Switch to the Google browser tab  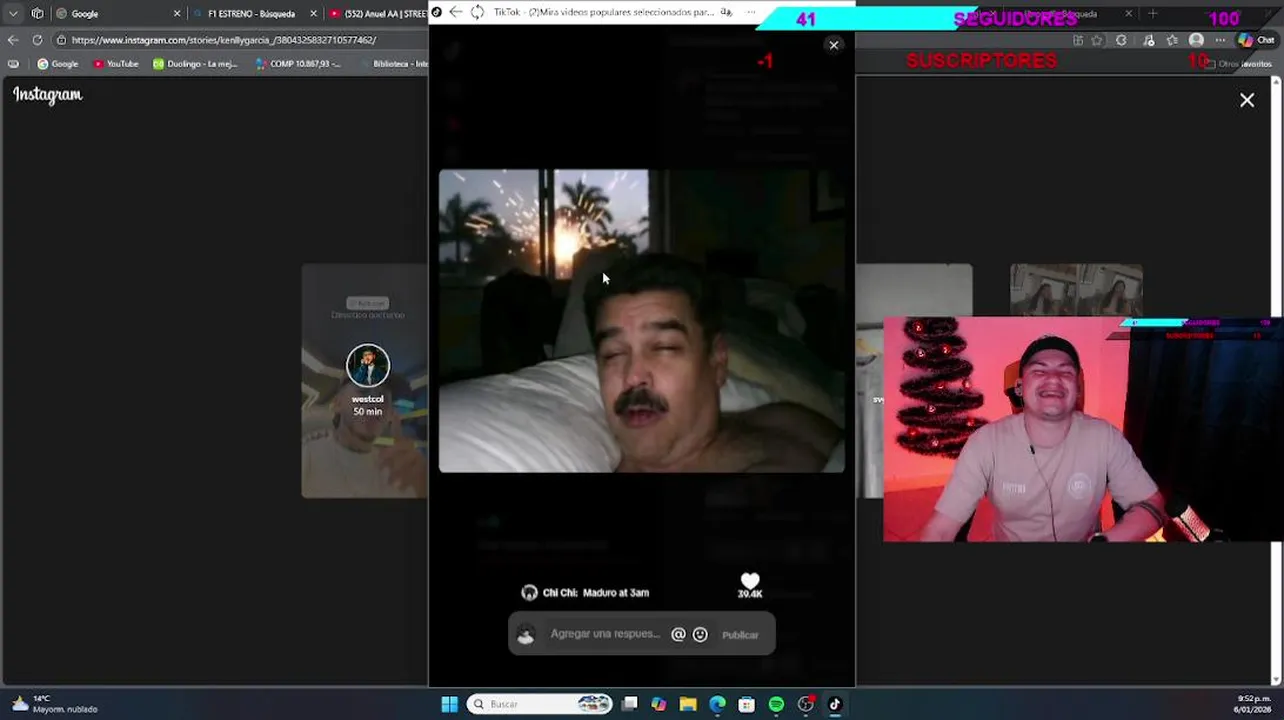118,14
